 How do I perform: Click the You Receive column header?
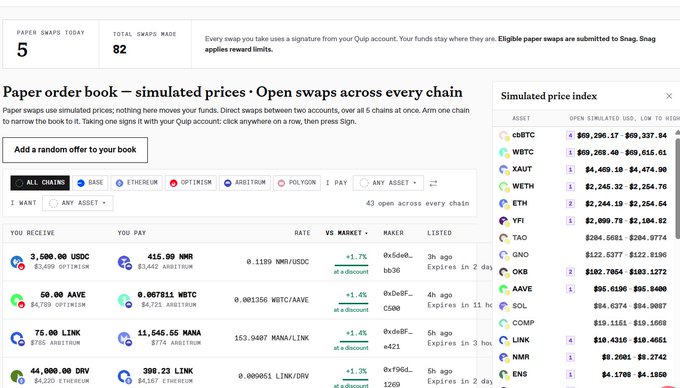[33, 233]
